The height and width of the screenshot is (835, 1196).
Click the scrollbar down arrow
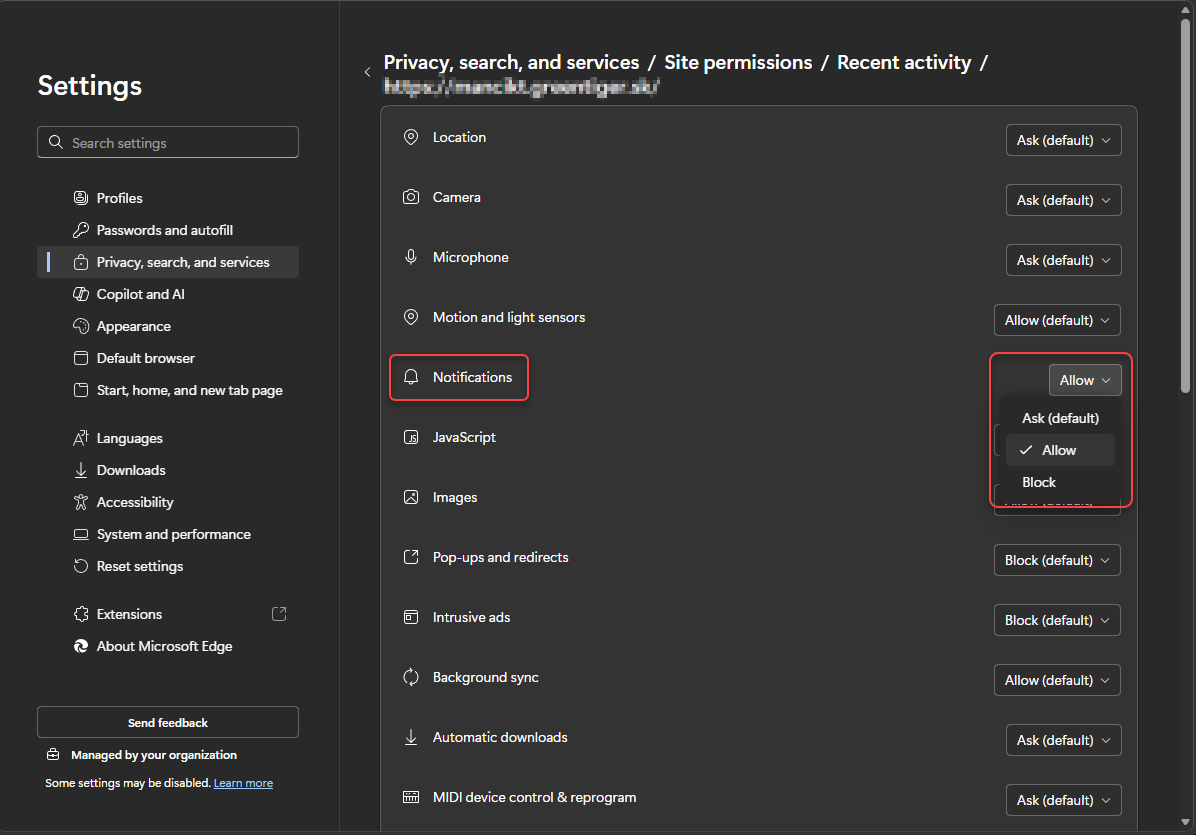point(1185,822)
